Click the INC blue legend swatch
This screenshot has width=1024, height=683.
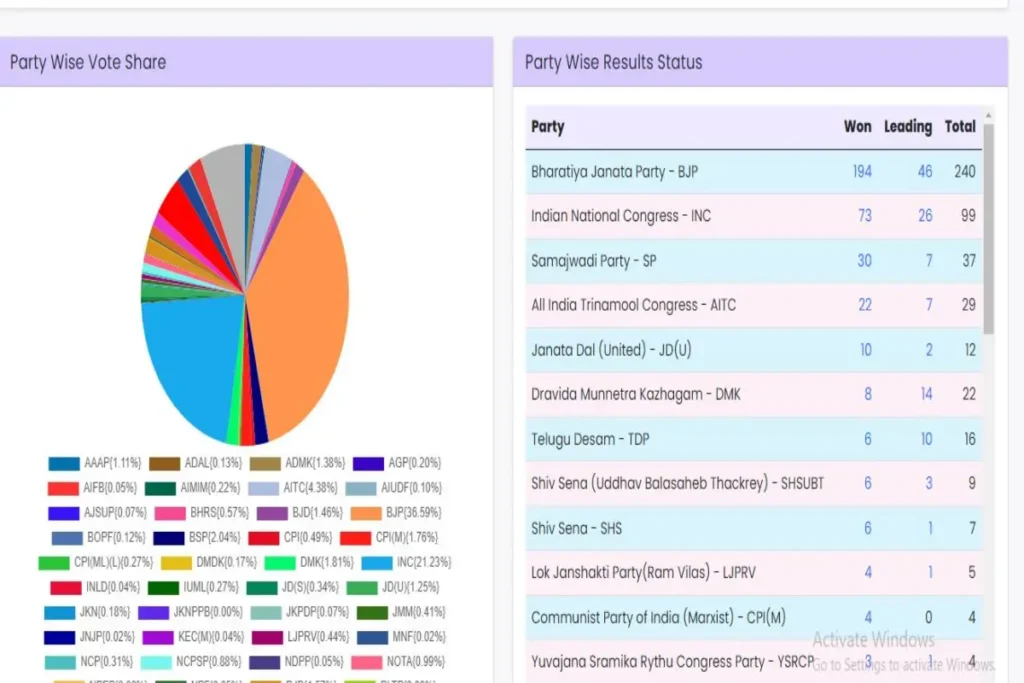click(x=377, y=563)
